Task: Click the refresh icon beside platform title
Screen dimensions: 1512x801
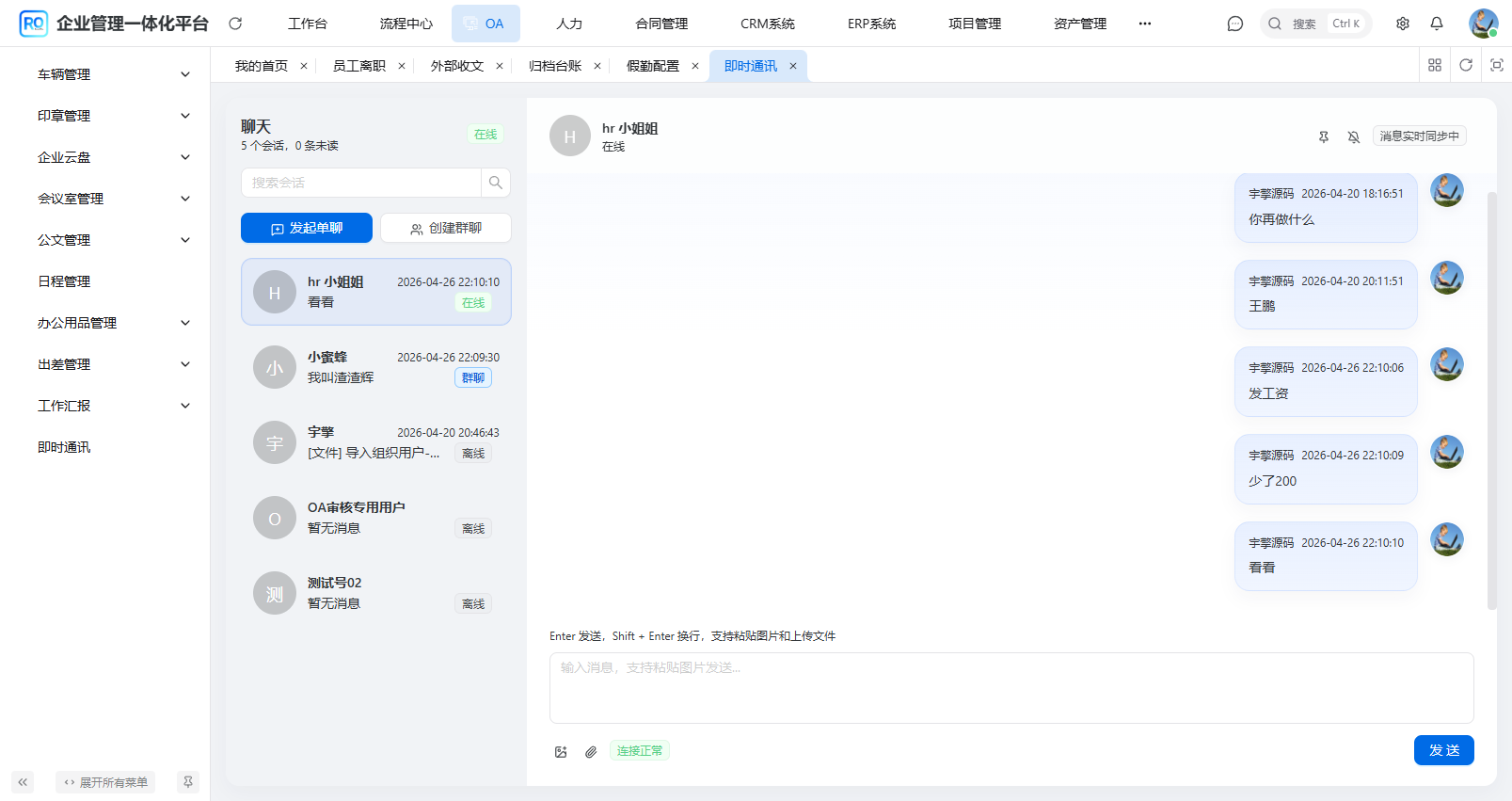Action: point(235,24)
